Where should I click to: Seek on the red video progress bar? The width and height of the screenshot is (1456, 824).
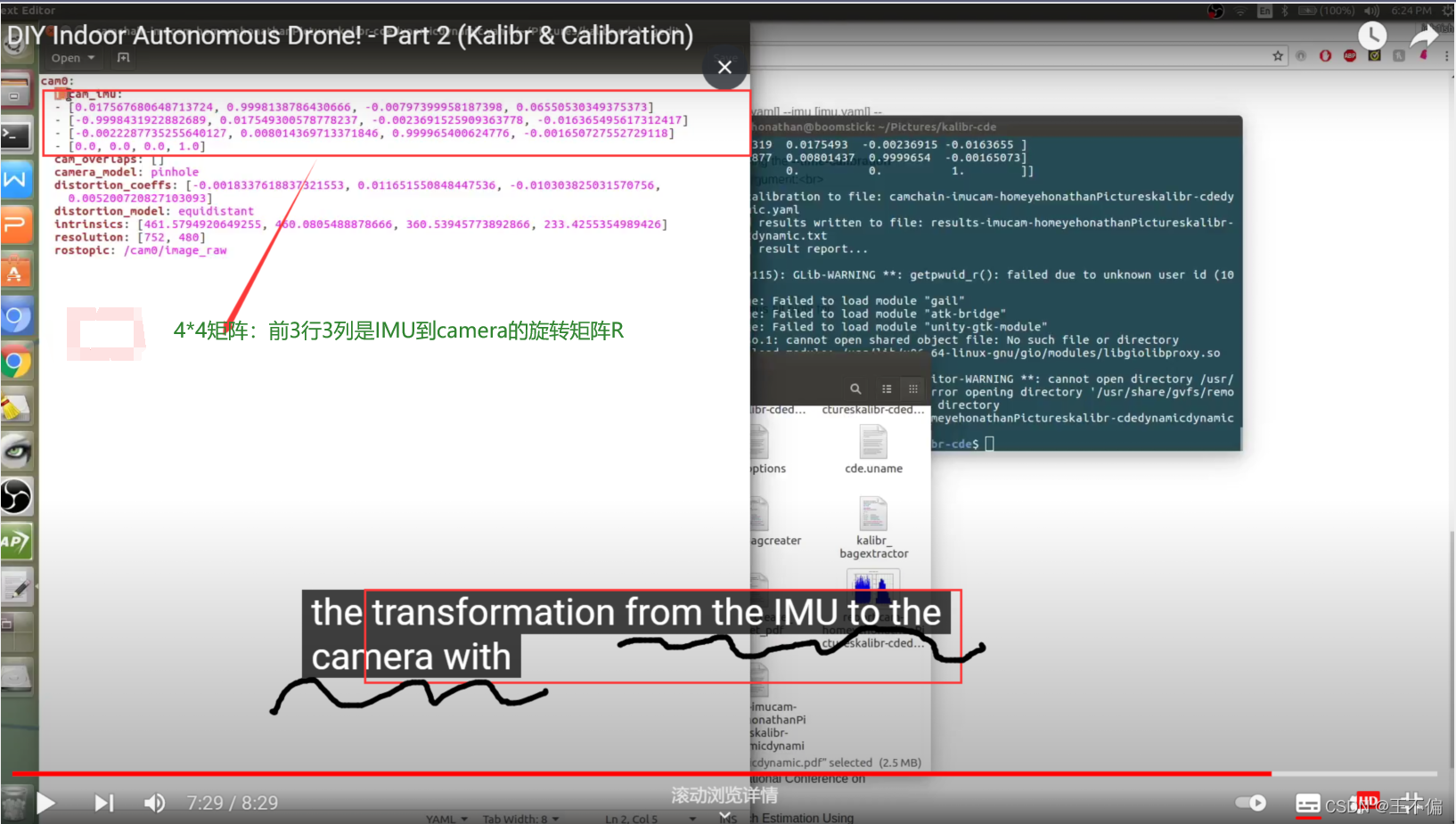(642, 773)
